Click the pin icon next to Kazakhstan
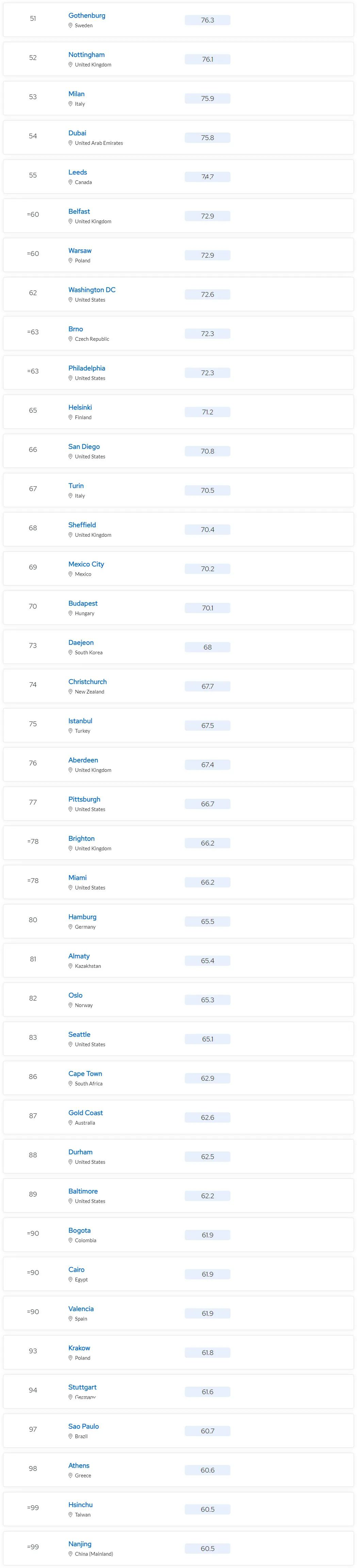 pos(70,966)
